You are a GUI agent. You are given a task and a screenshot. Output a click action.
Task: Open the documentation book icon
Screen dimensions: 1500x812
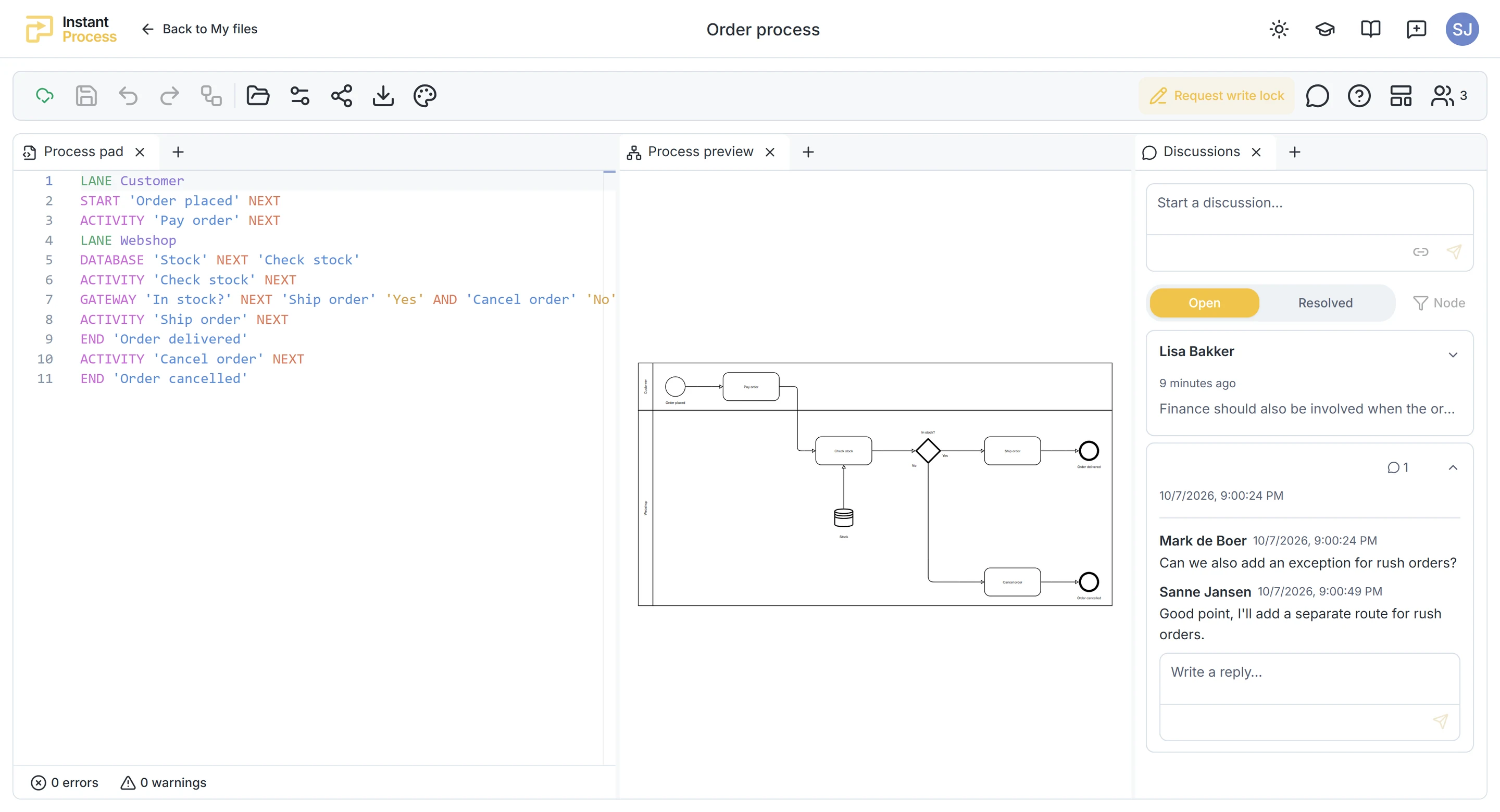pos(1371,29)
